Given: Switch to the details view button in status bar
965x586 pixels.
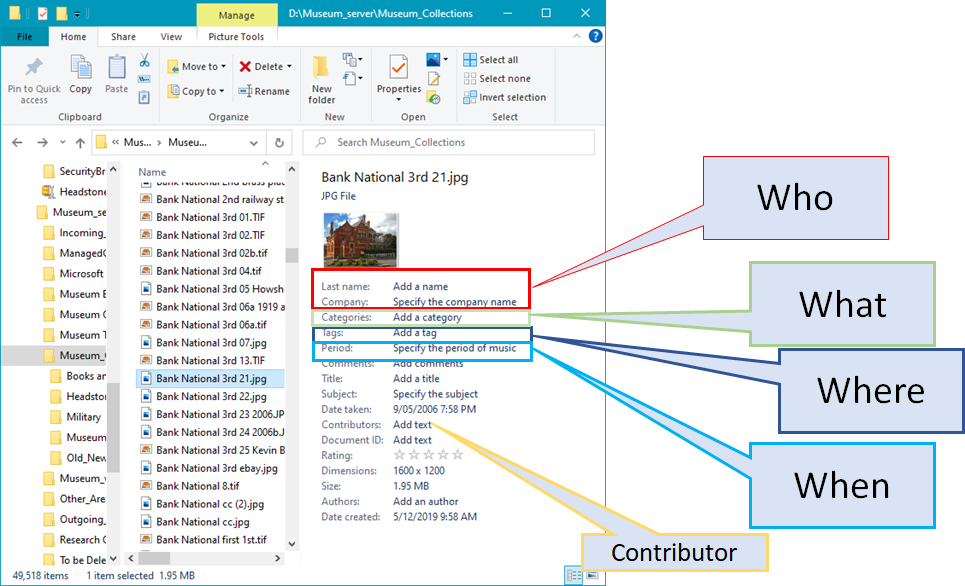Looking at the screenshot, I should (x=574, y=576).
